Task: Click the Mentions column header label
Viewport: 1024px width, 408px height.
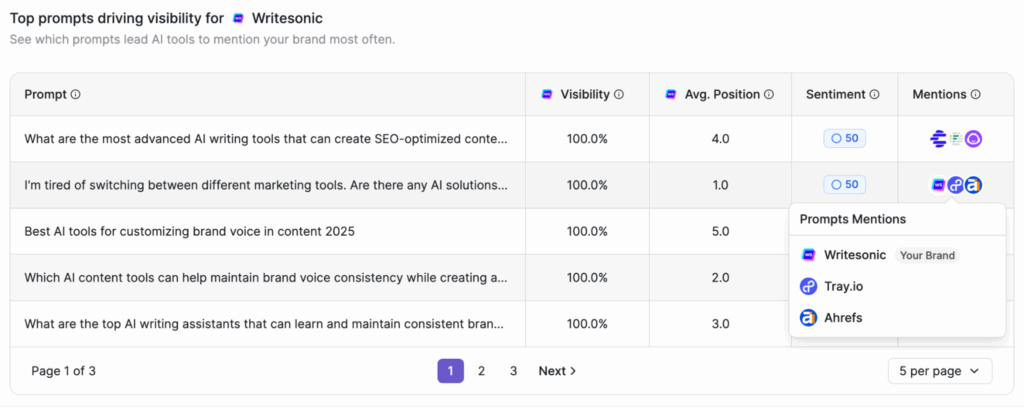Action: (x=939, y=95)
